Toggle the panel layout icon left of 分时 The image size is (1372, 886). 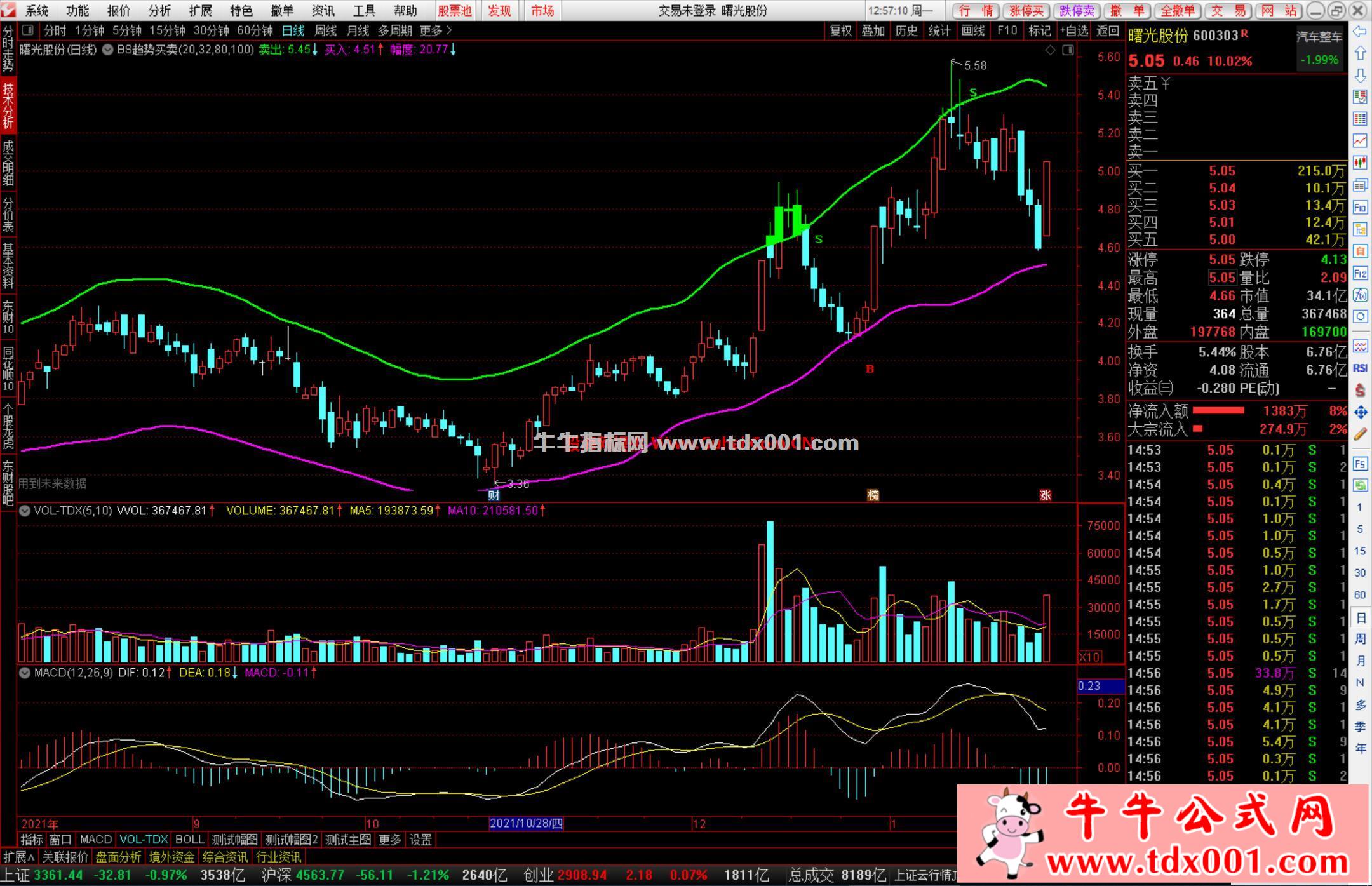[x=27, y=30]
